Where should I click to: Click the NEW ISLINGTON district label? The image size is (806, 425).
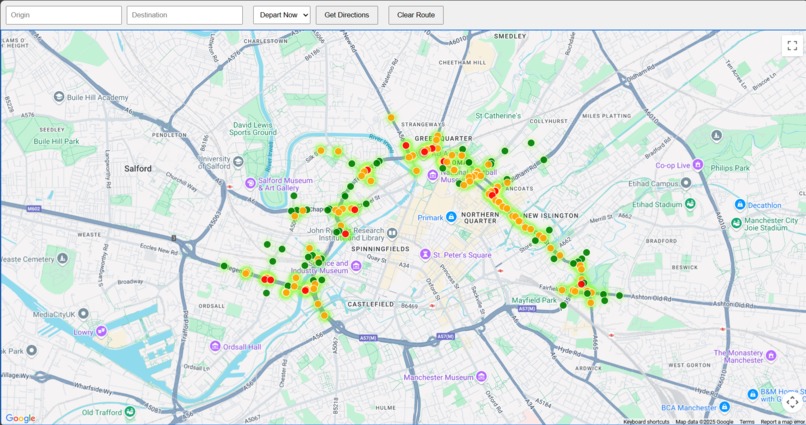tap(551, 215)
